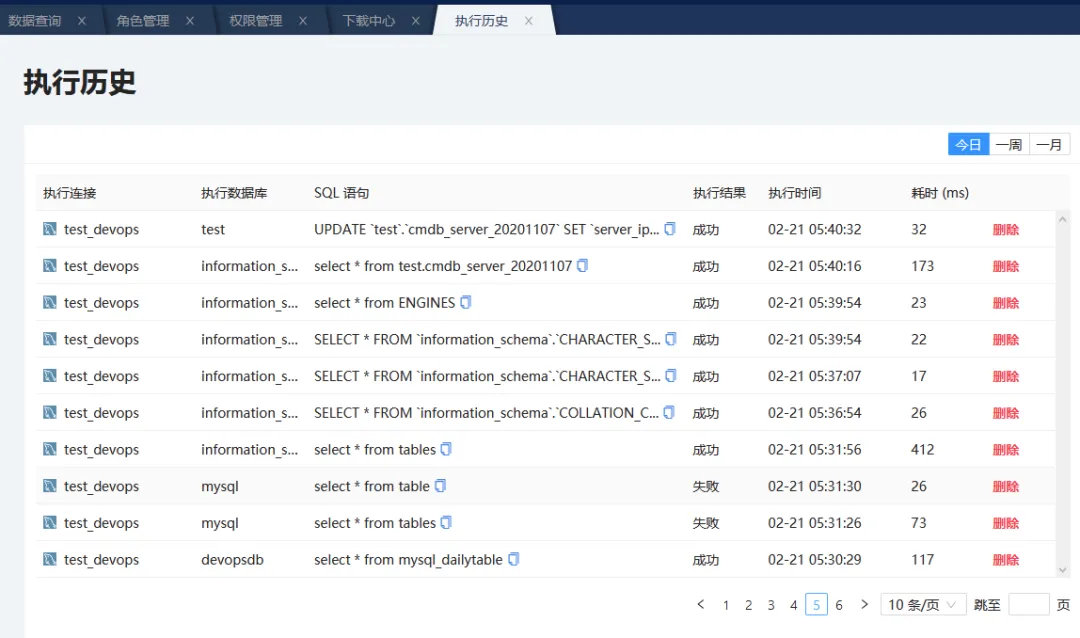Select the 今日 time filter

tap(968, 145)
